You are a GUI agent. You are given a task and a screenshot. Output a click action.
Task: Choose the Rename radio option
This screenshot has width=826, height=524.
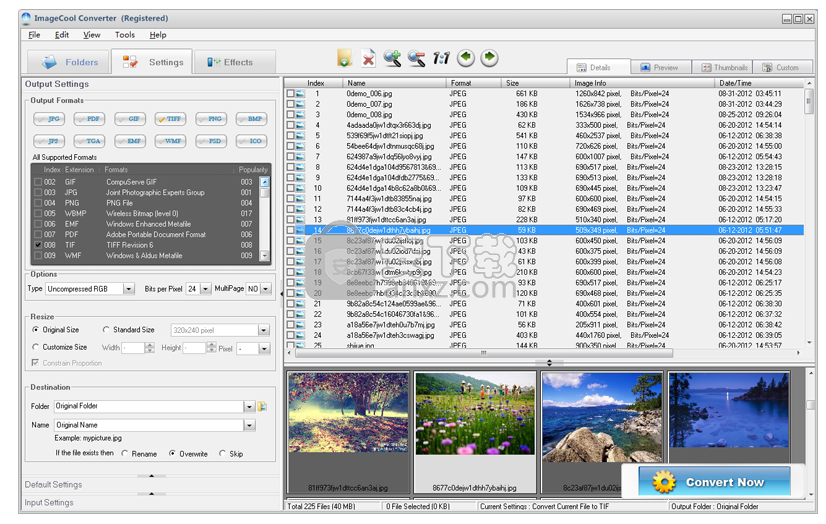pyautogui.click(x=125, y=453)
